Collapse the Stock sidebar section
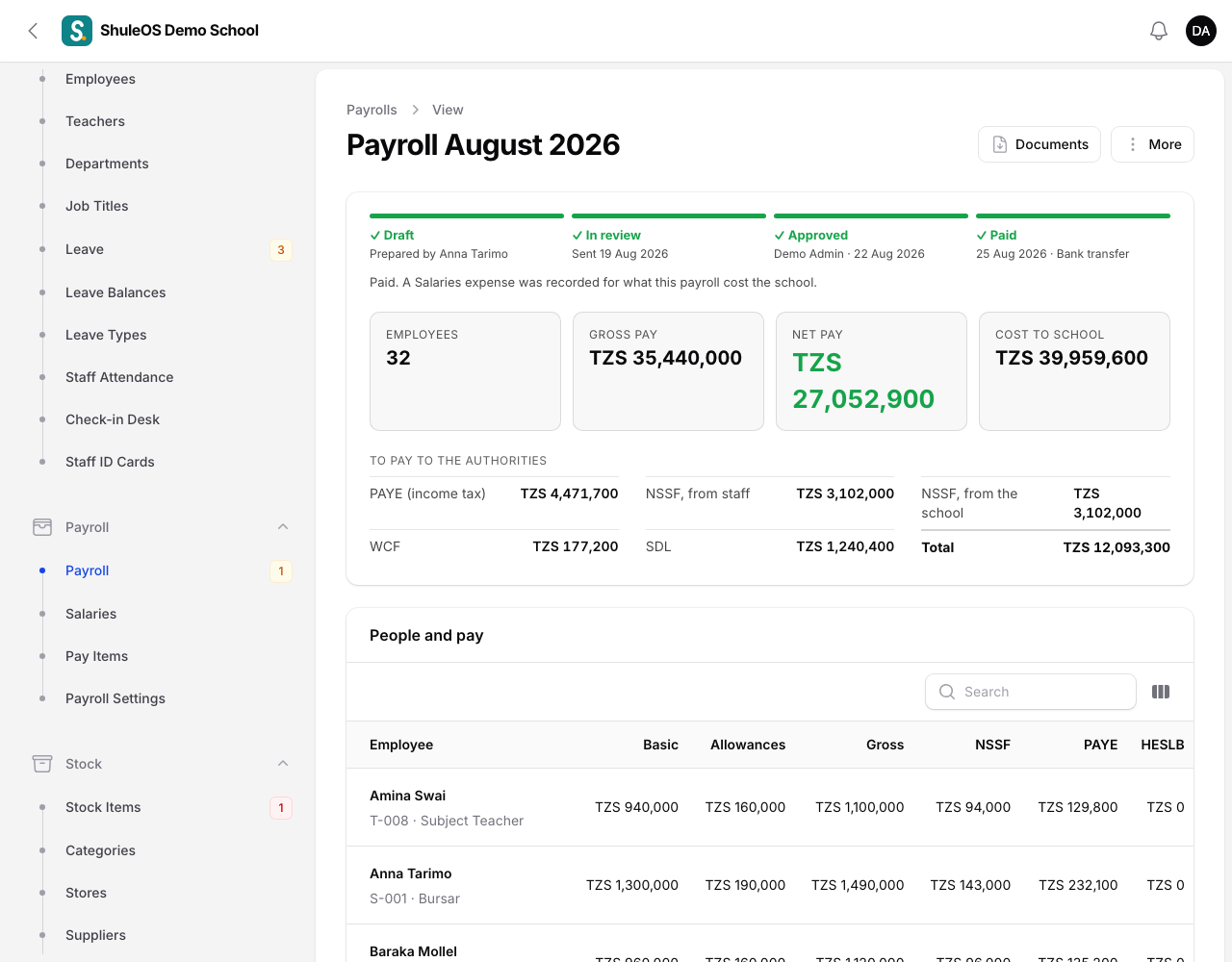 coord(283,764)
